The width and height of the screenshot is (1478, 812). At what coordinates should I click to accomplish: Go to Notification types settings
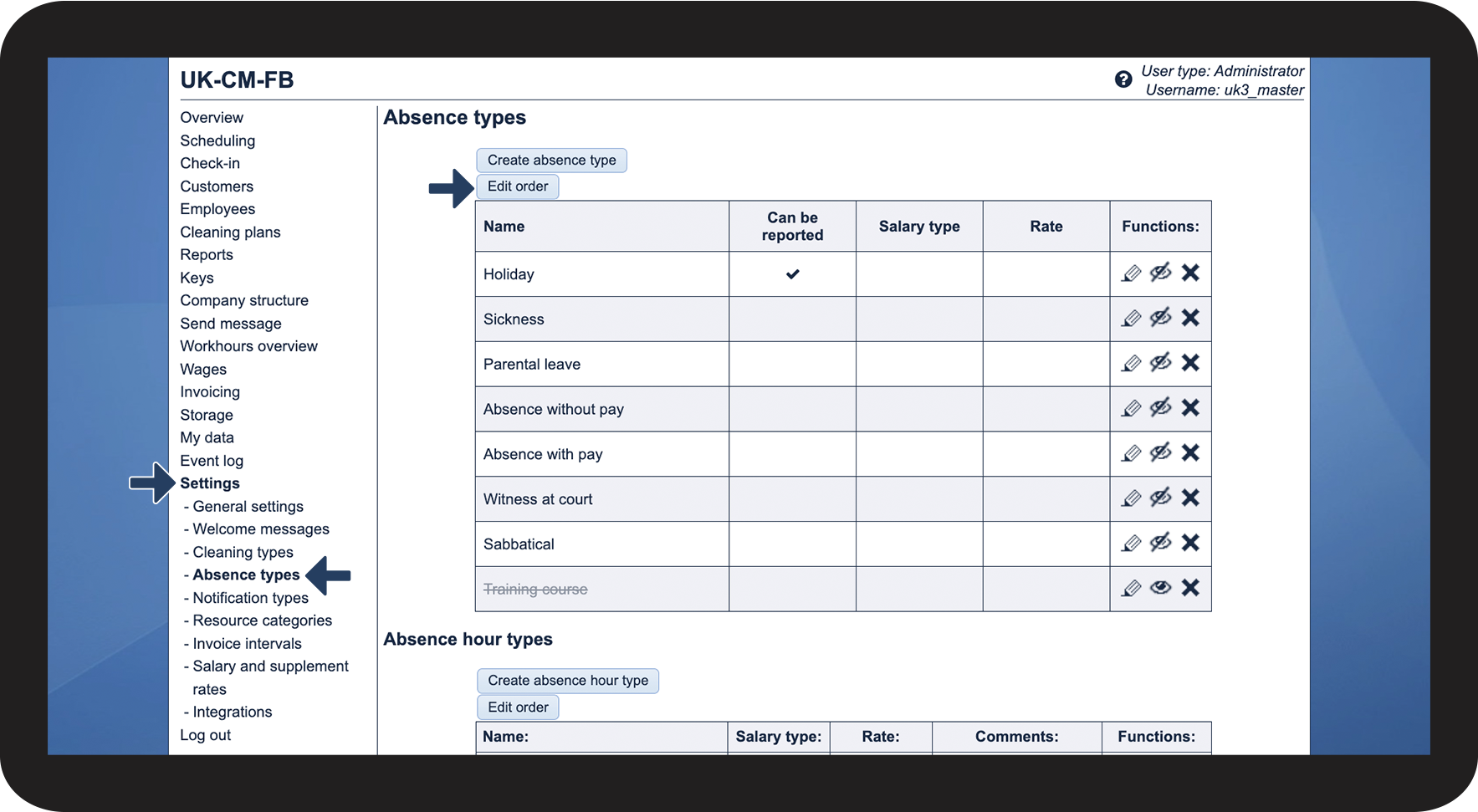249,597
